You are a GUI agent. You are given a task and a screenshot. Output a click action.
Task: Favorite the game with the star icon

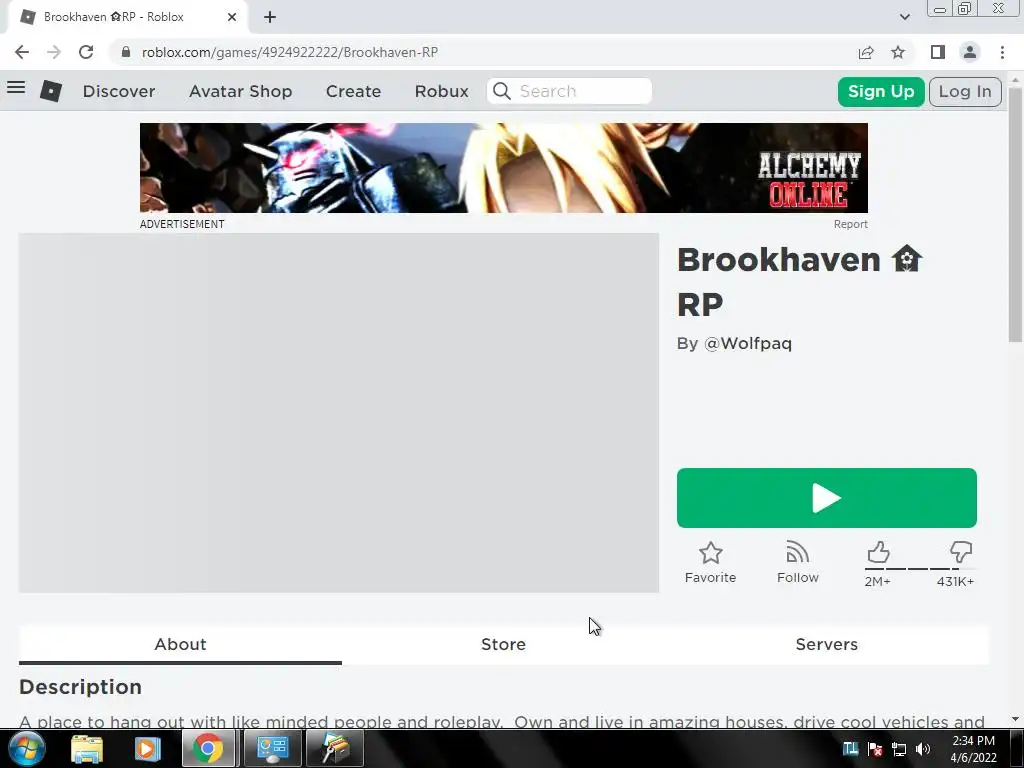click(711, 554)
